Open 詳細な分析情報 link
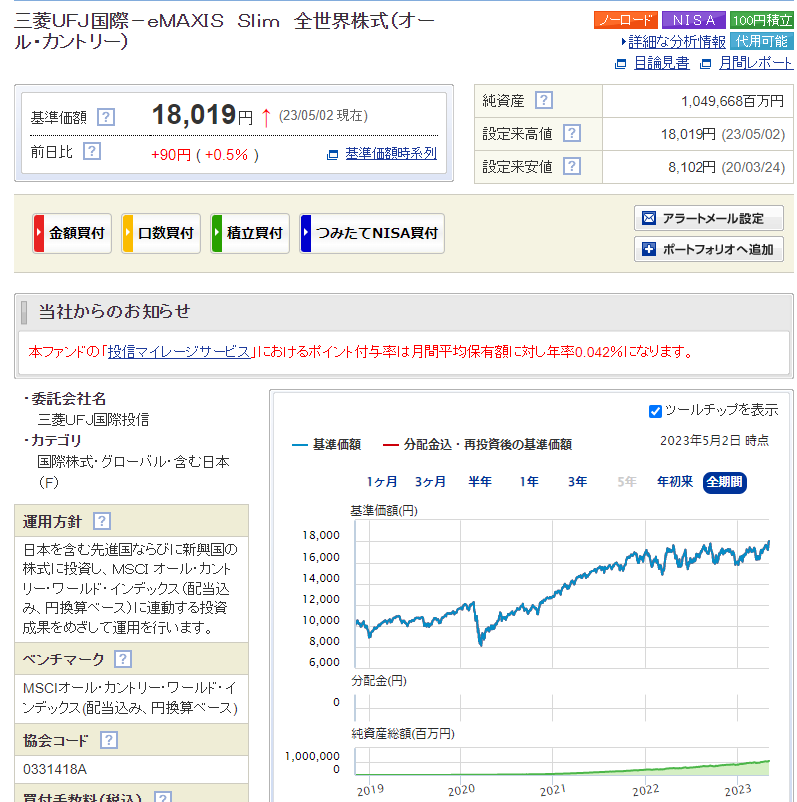This screenshot has width=797, height=802. [677, 42]
